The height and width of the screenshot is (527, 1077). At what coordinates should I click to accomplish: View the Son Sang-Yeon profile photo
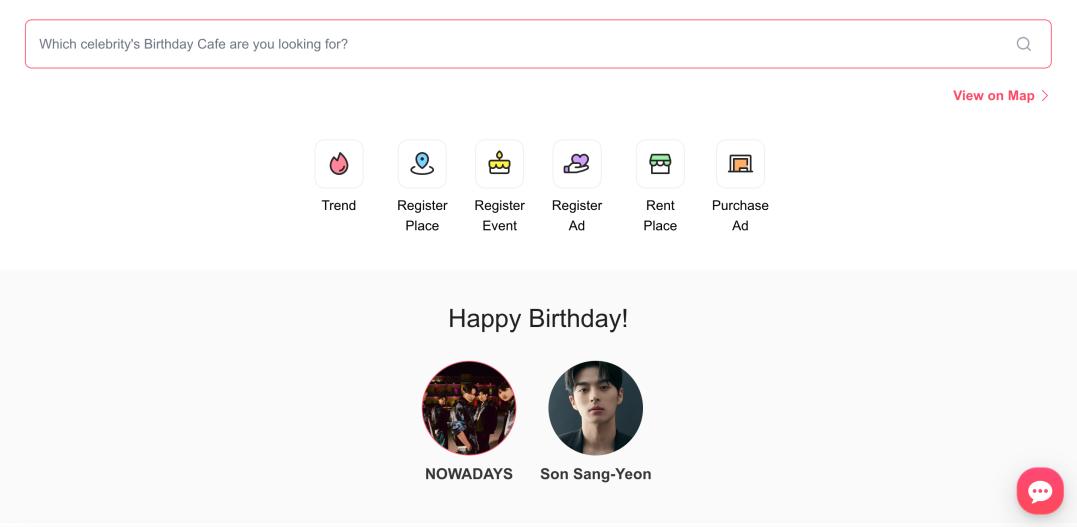point(595,408)
